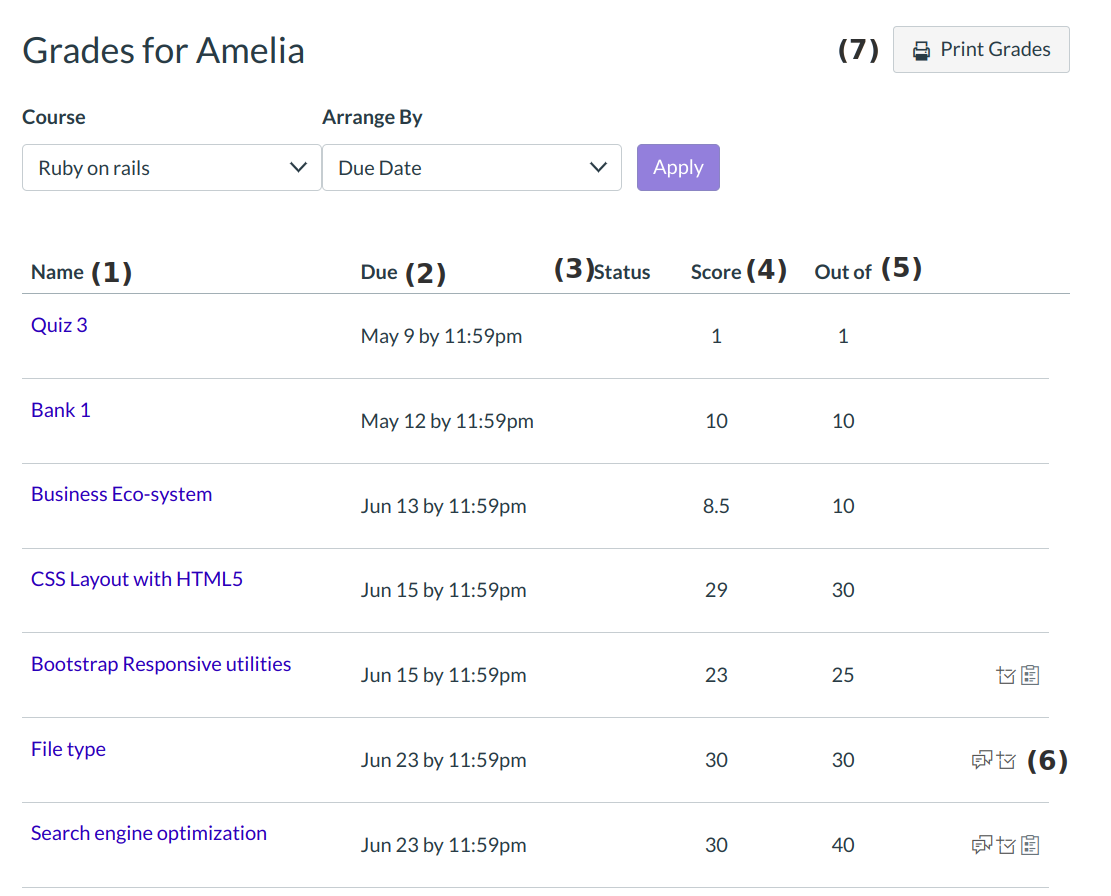View comments icon for File type
Viewport: 1111px width, 896px height.
pyautogui.click(x=981, y=761)
